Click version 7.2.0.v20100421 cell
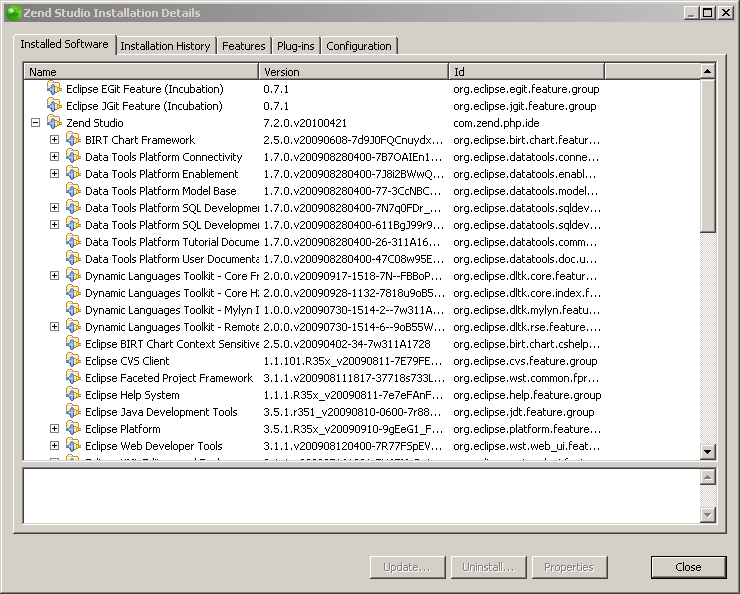This screenshot has width=740, height=594. click(305, 123)
